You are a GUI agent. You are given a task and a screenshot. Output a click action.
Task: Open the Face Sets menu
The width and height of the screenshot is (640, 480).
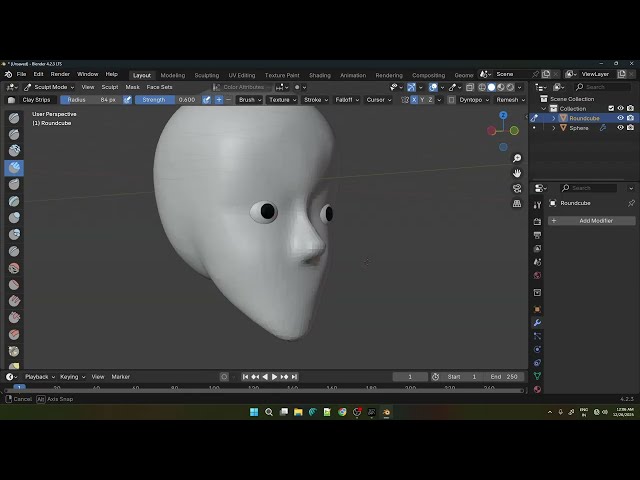[x=159, y=87]
